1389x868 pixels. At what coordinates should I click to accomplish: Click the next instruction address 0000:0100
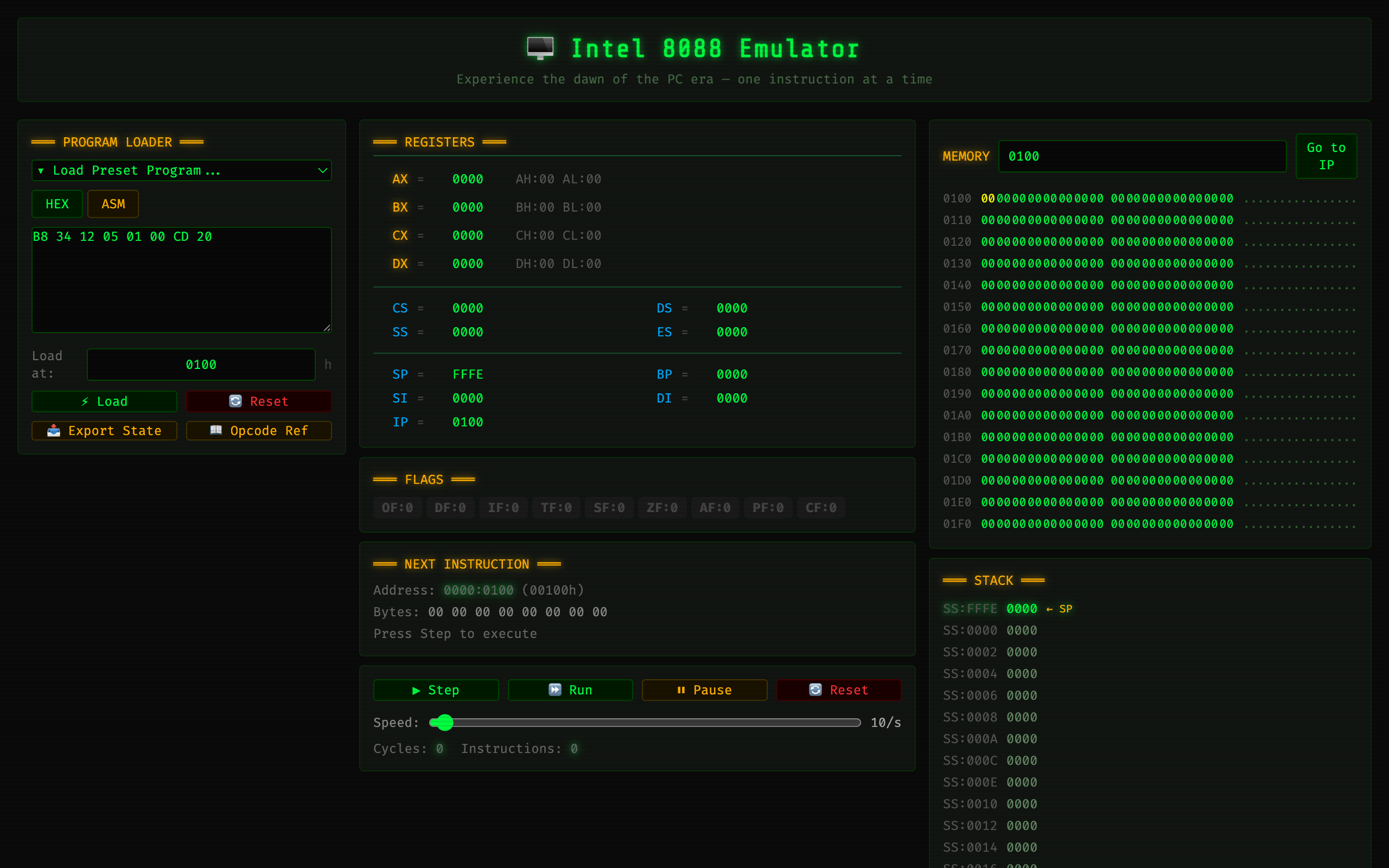(478, 590)
